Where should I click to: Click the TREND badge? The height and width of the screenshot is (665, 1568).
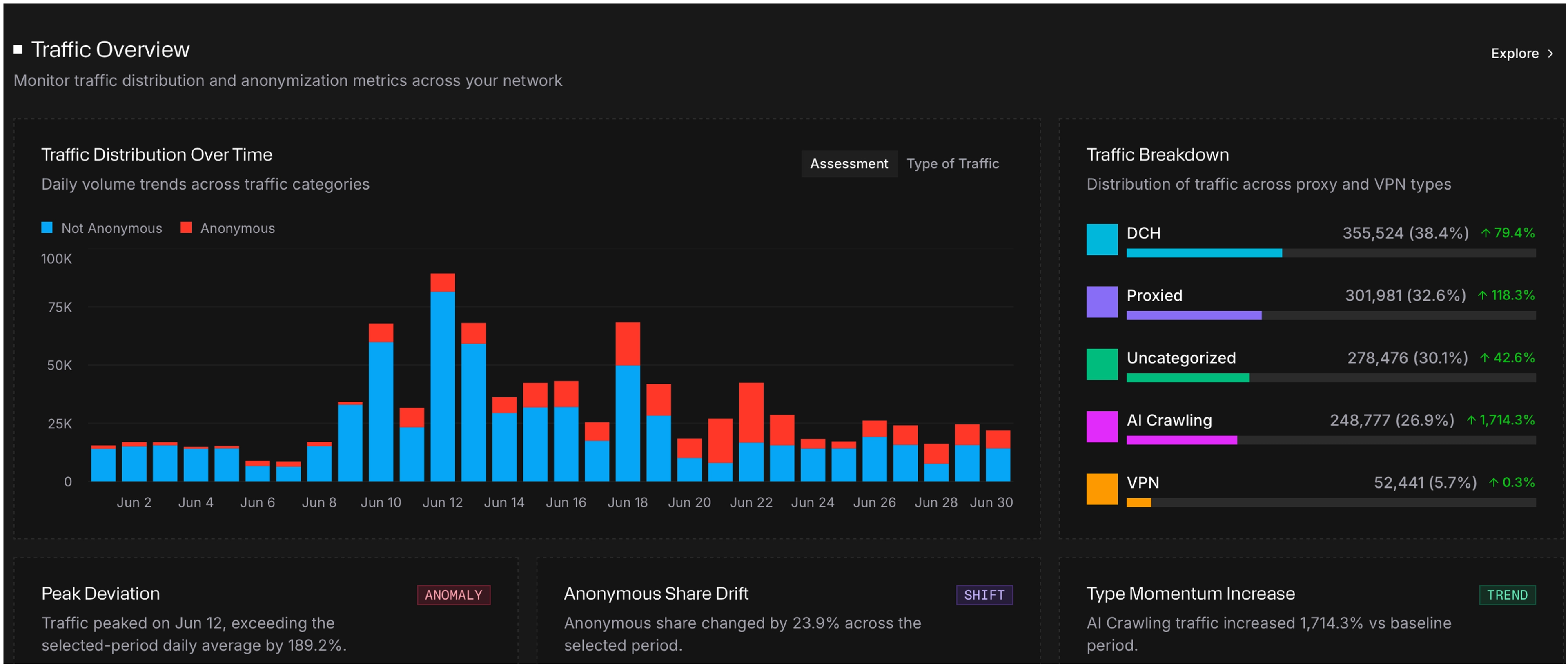click(x=1507, y=595)
